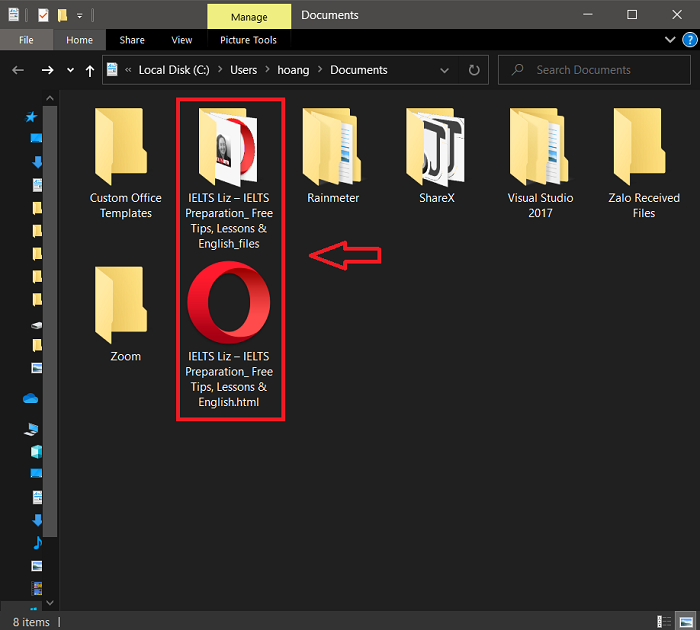Navigate to hoang breadcrumb

[x=293, y=70]
